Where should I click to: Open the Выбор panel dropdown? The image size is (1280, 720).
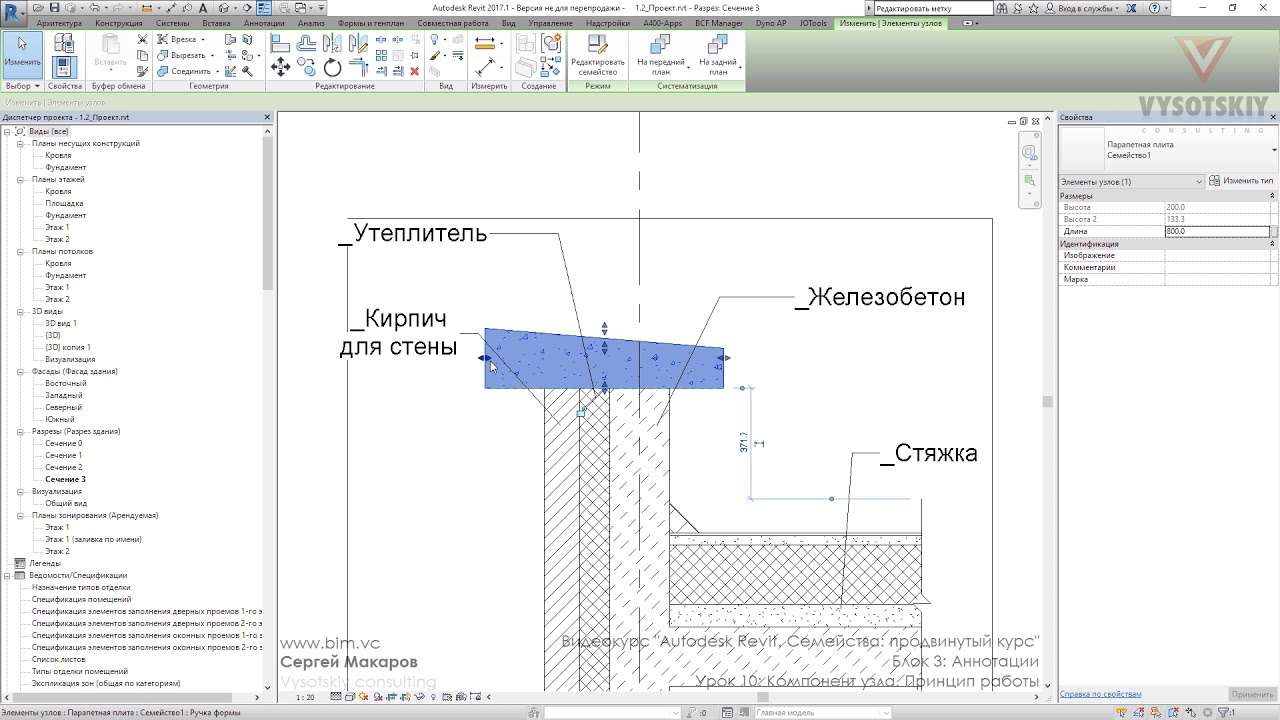click(x=22, y=86)
